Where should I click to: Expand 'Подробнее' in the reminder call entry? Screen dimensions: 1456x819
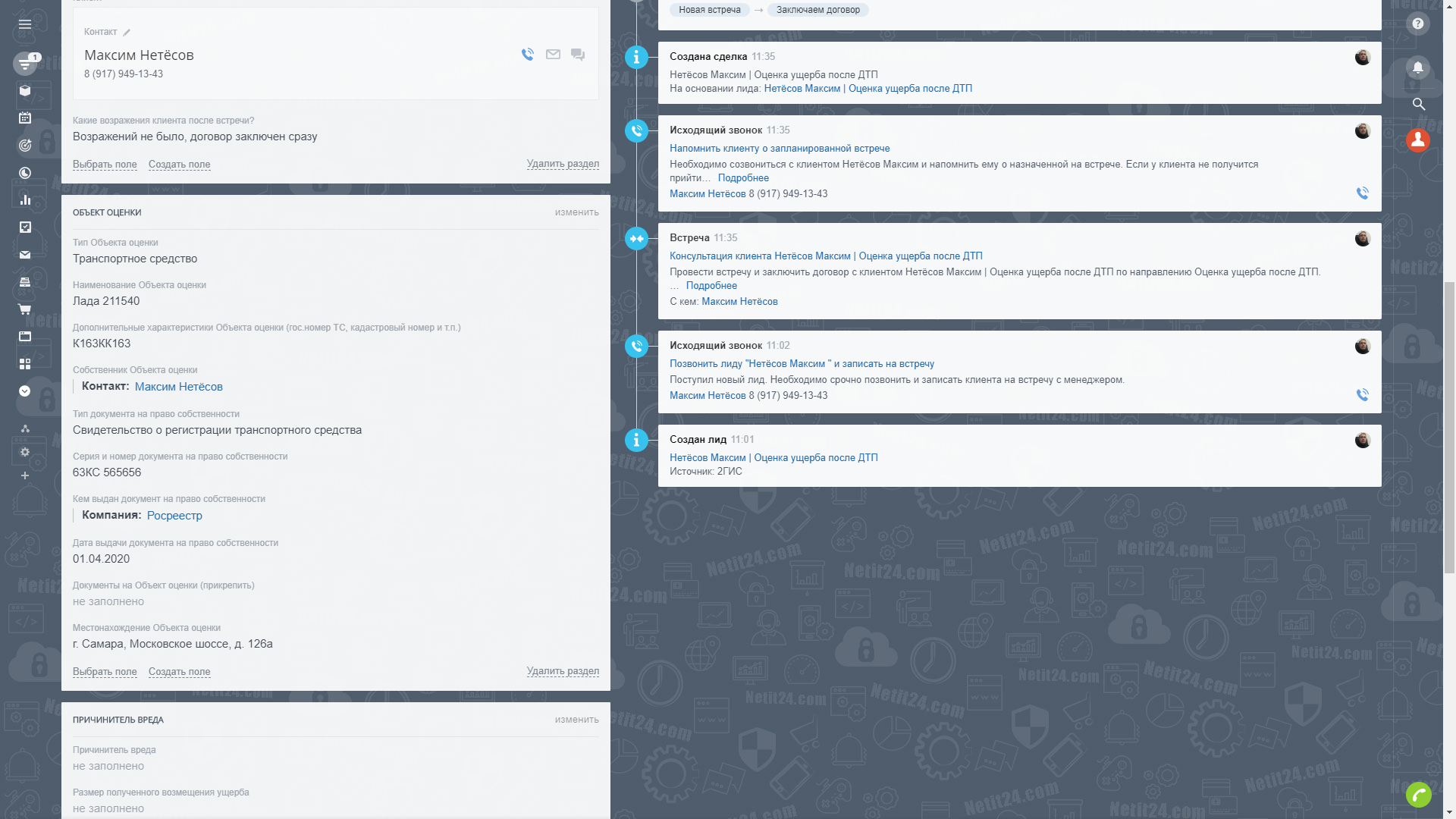coord(743,178)
